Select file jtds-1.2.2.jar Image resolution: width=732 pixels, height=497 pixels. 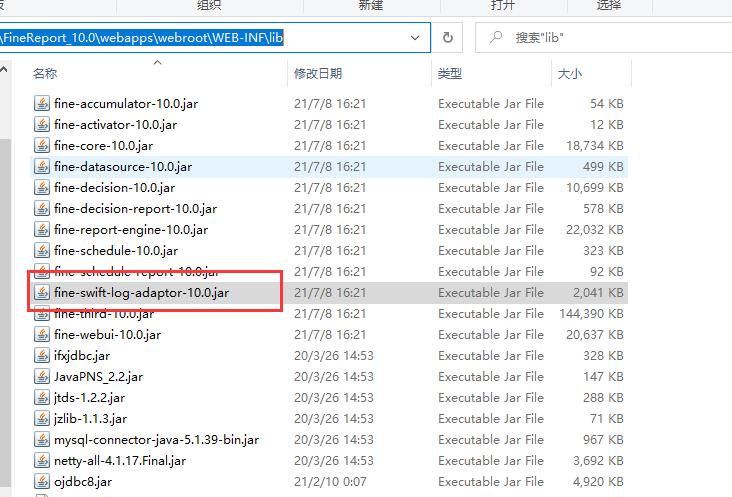click(x=90, y=397)
